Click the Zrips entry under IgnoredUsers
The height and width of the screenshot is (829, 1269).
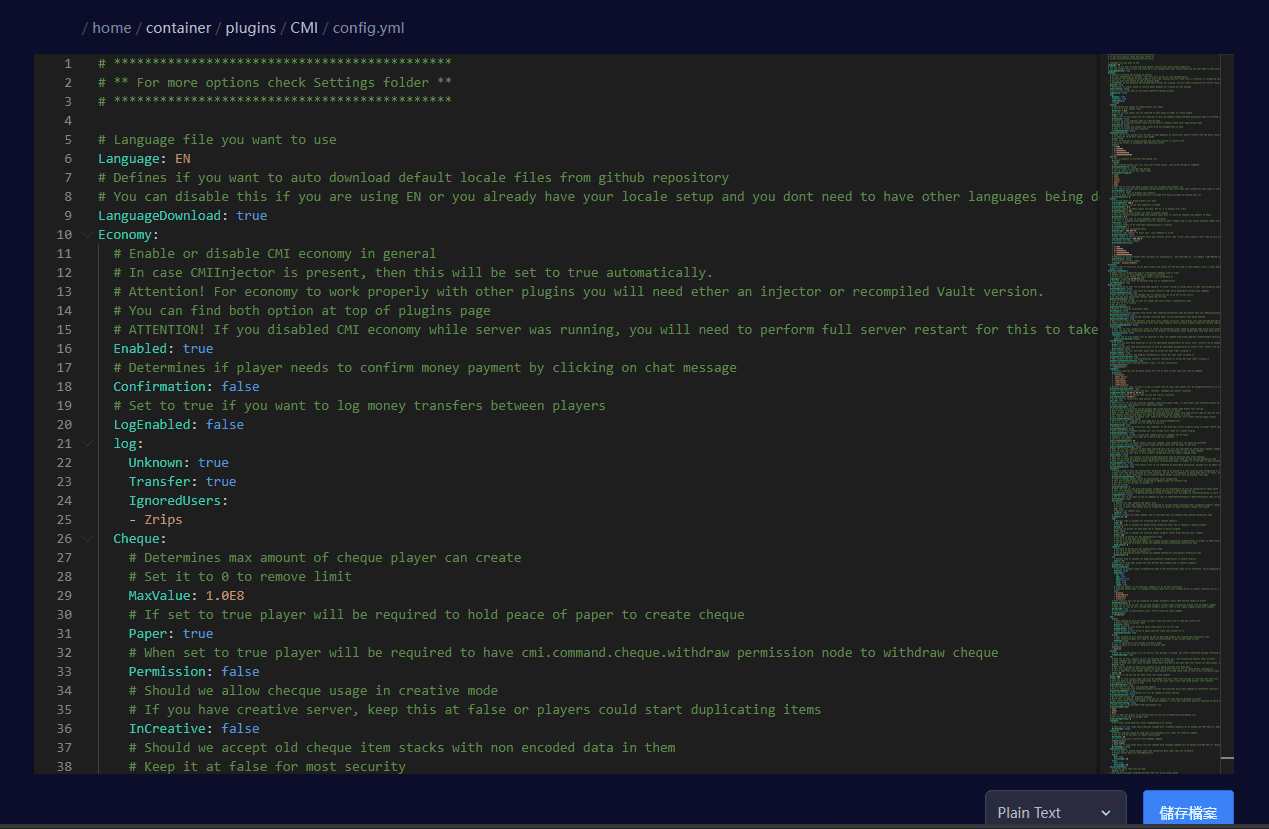(163, 520)
